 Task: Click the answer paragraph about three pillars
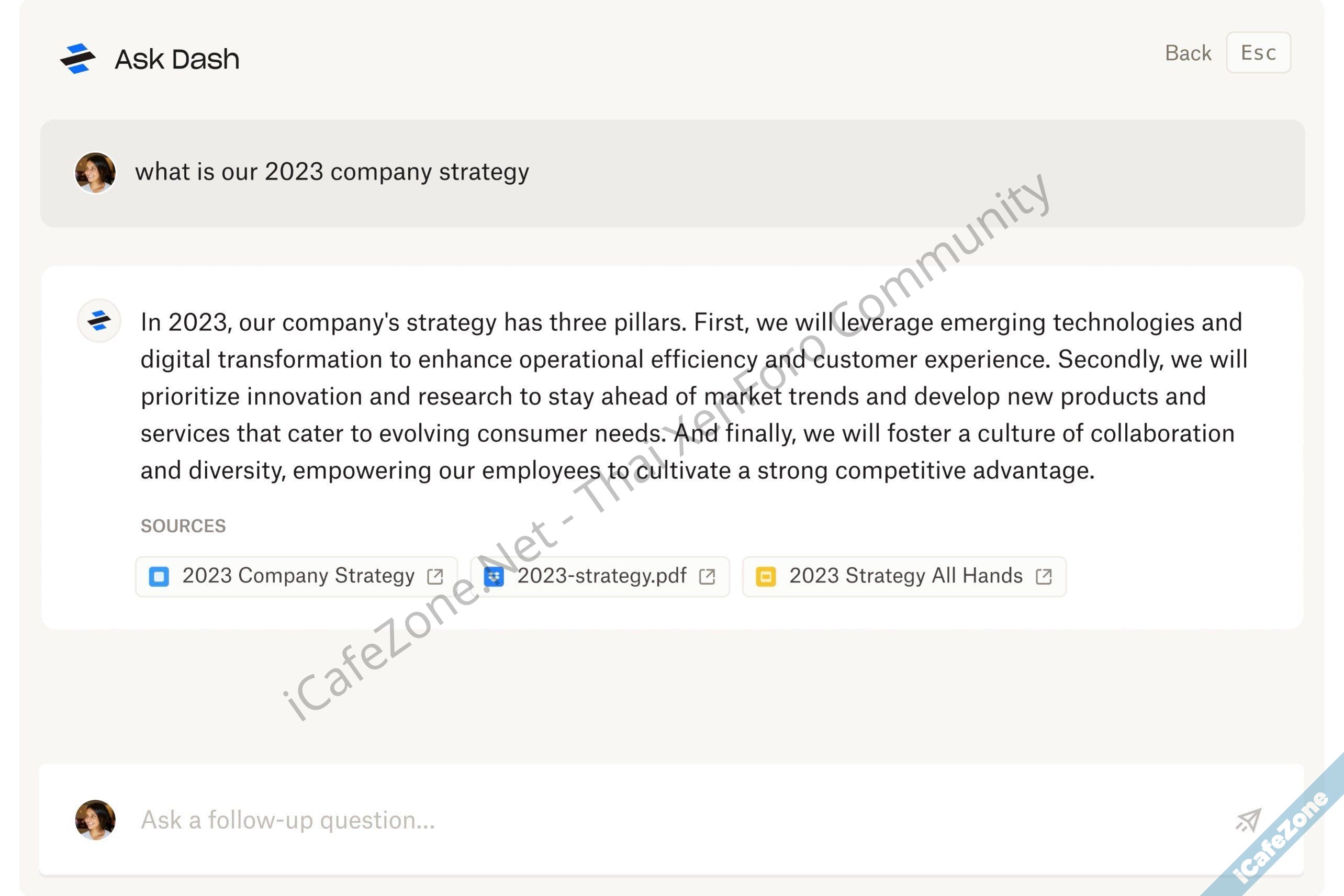point(692,396)
